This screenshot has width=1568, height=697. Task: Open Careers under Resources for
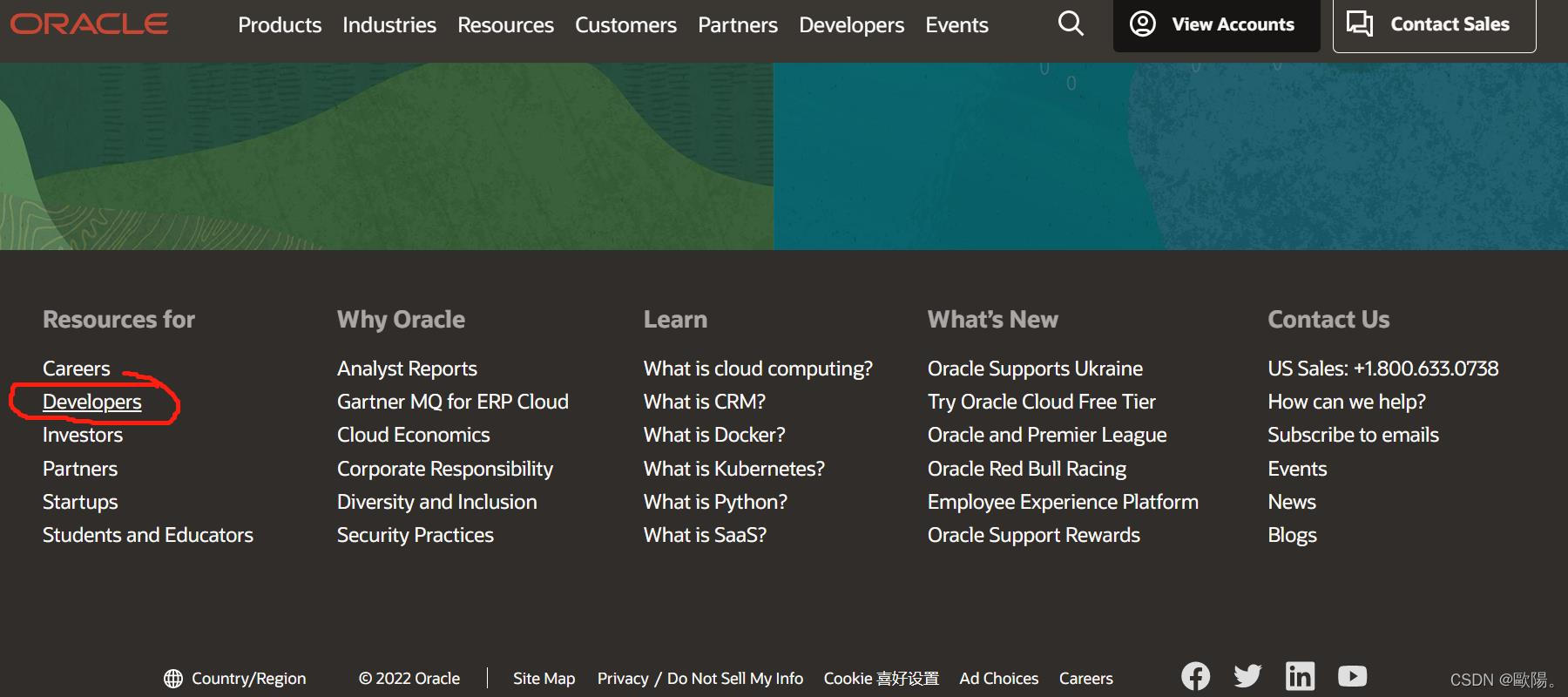(77, 369)
